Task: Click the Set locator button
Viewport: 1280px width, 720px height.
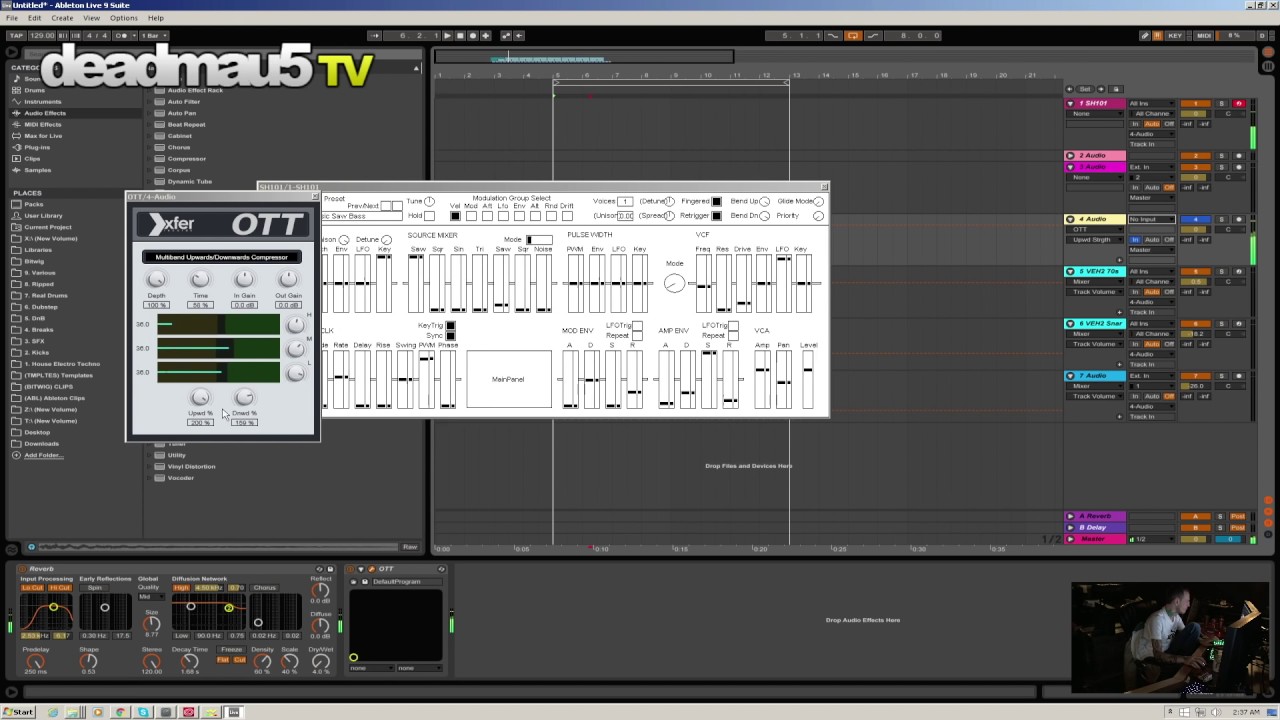Action: (x=1085, y=89)
